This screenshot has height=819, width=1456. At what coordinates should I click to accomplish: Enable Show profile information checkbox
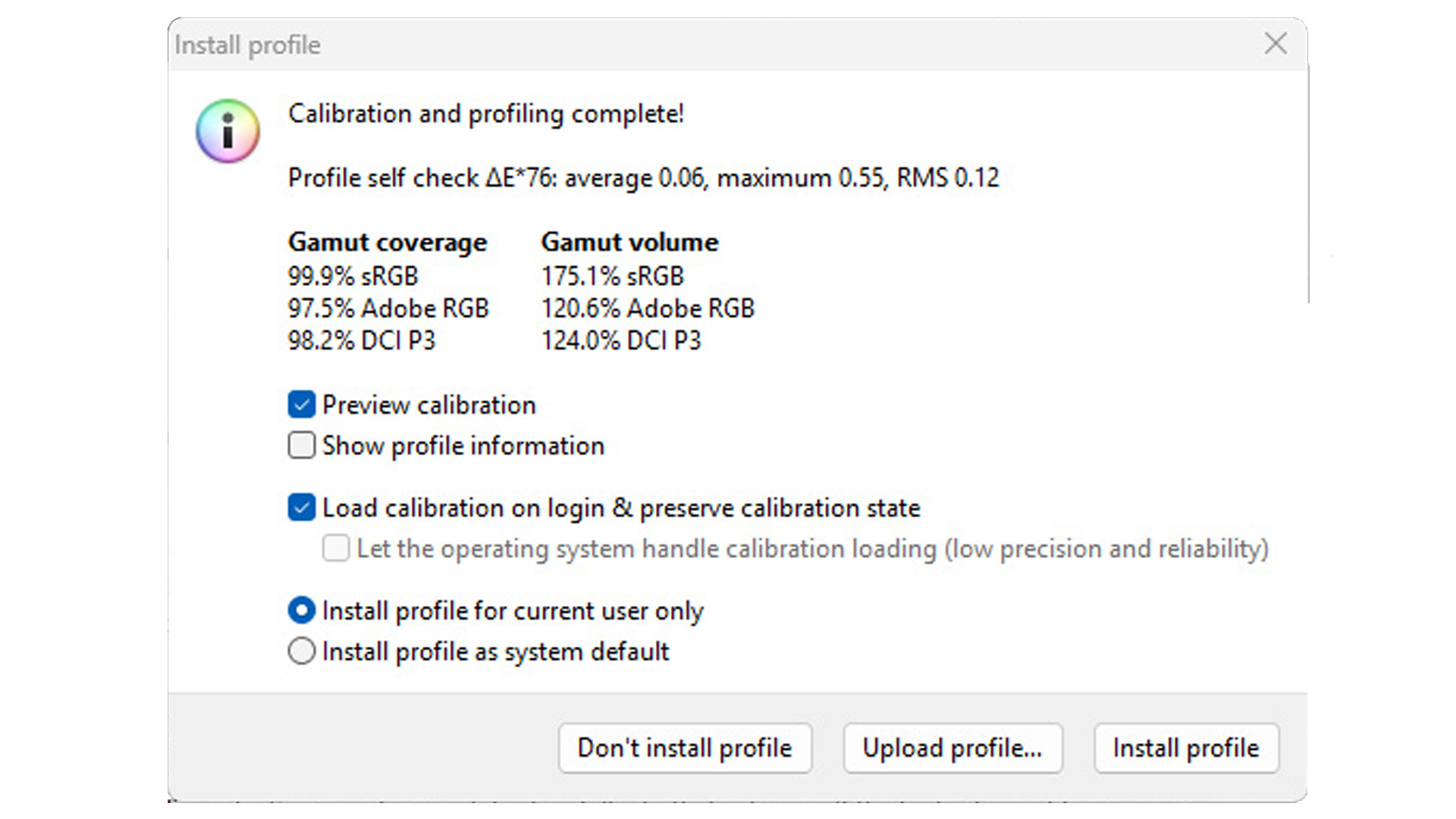click(x=302, y=446)
